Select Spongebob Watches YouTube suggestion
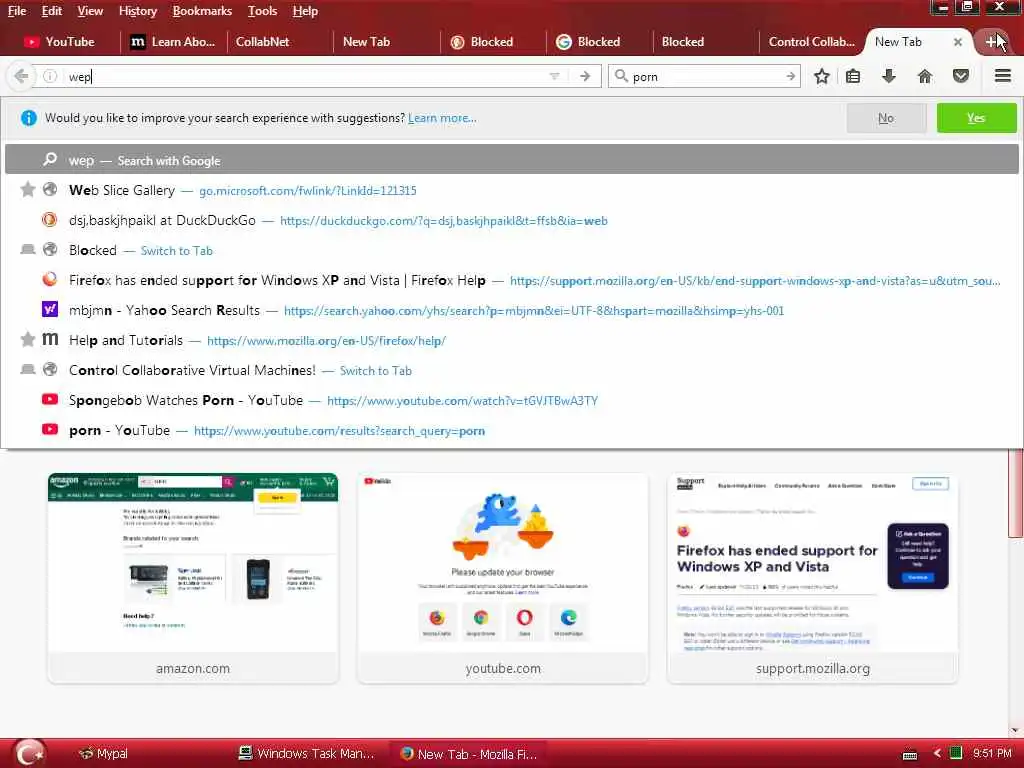 click(511, 400)
